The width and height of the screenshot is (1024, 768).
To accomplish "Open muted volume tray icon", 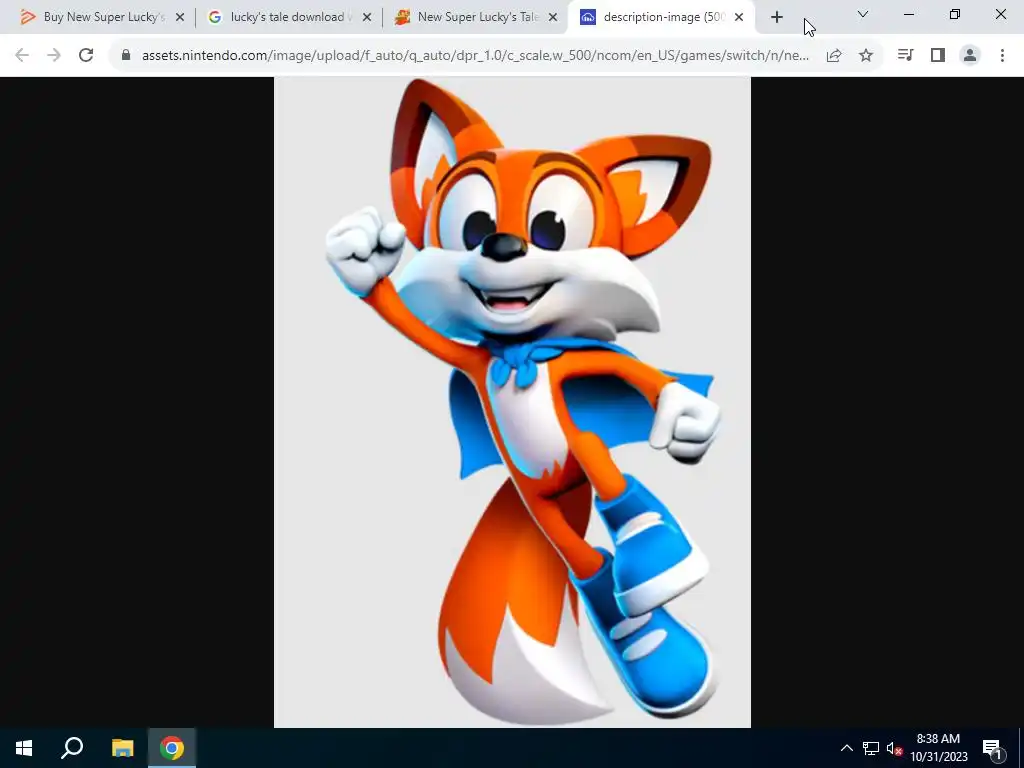I will tap(894, 748).
